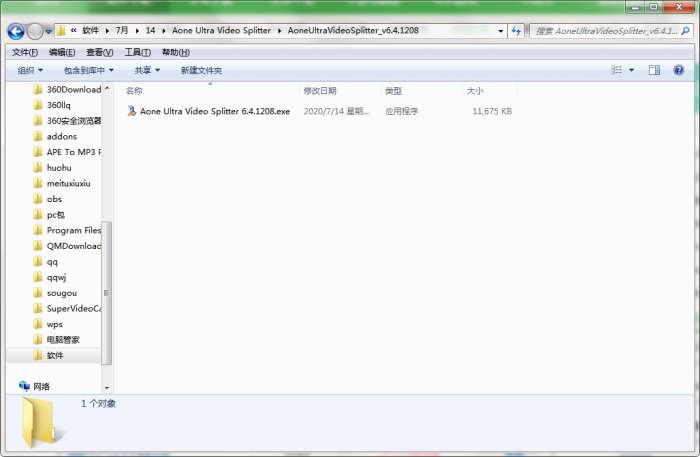Click breadcrumb segment 7月
Viewport: 700px width, 457px height.
(x=121, y=30)
